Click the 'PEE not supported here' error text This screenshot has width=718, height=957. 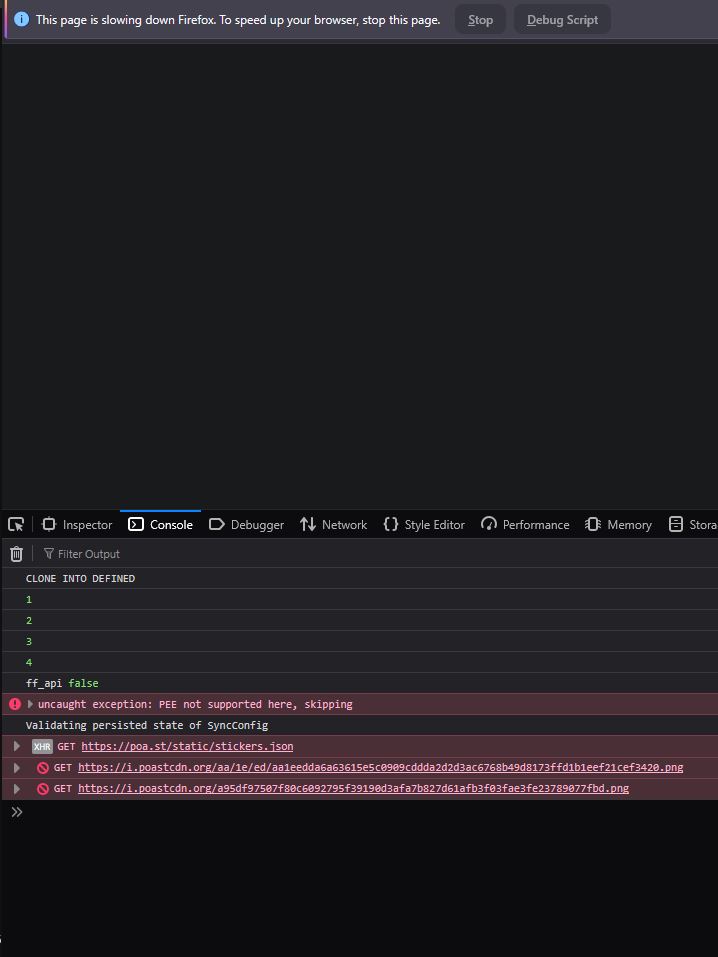195,704
